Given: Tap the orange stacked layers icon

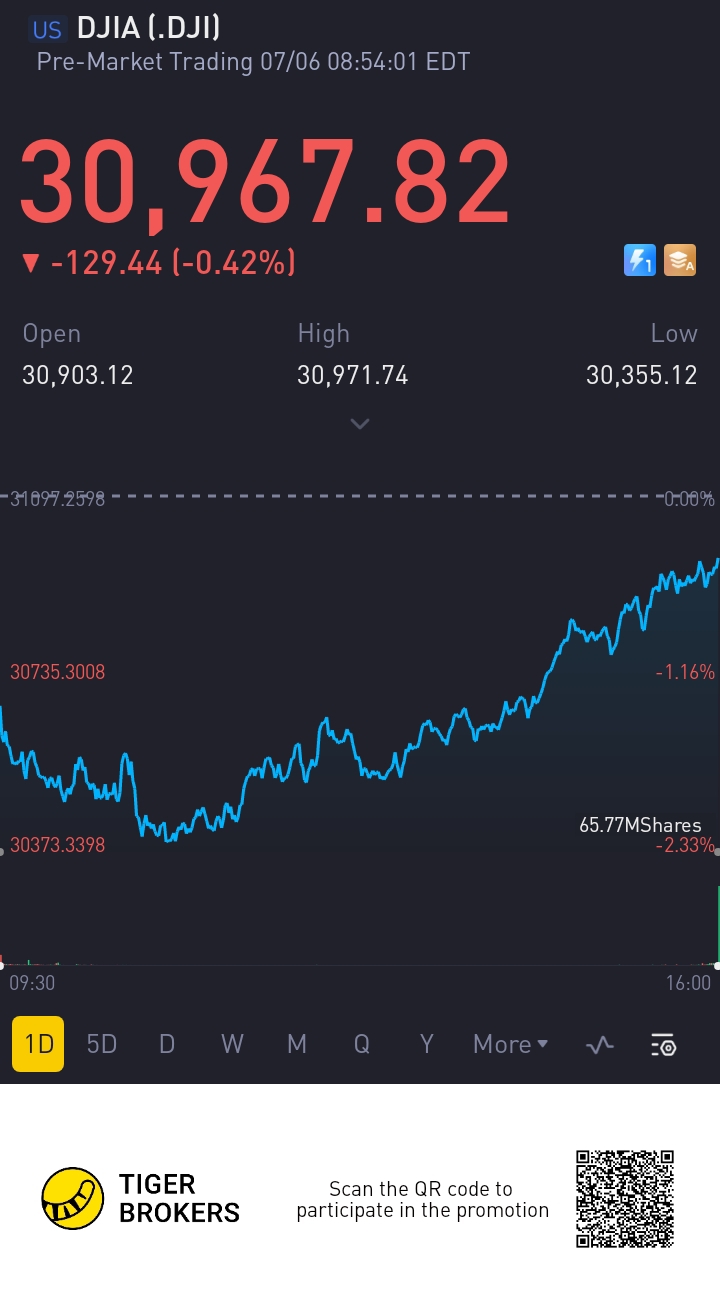Looking at the screenshot, I should tap(680, 260).
